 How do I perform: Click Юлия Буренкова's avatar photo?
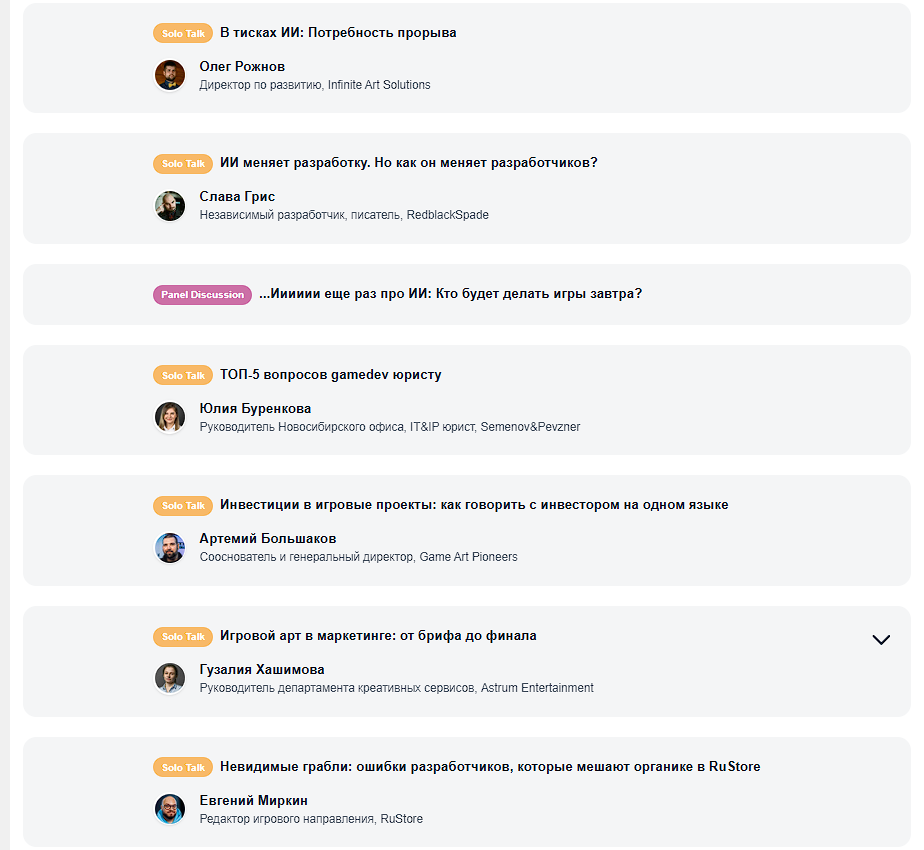pyautogui.click(x=170, y=417)
